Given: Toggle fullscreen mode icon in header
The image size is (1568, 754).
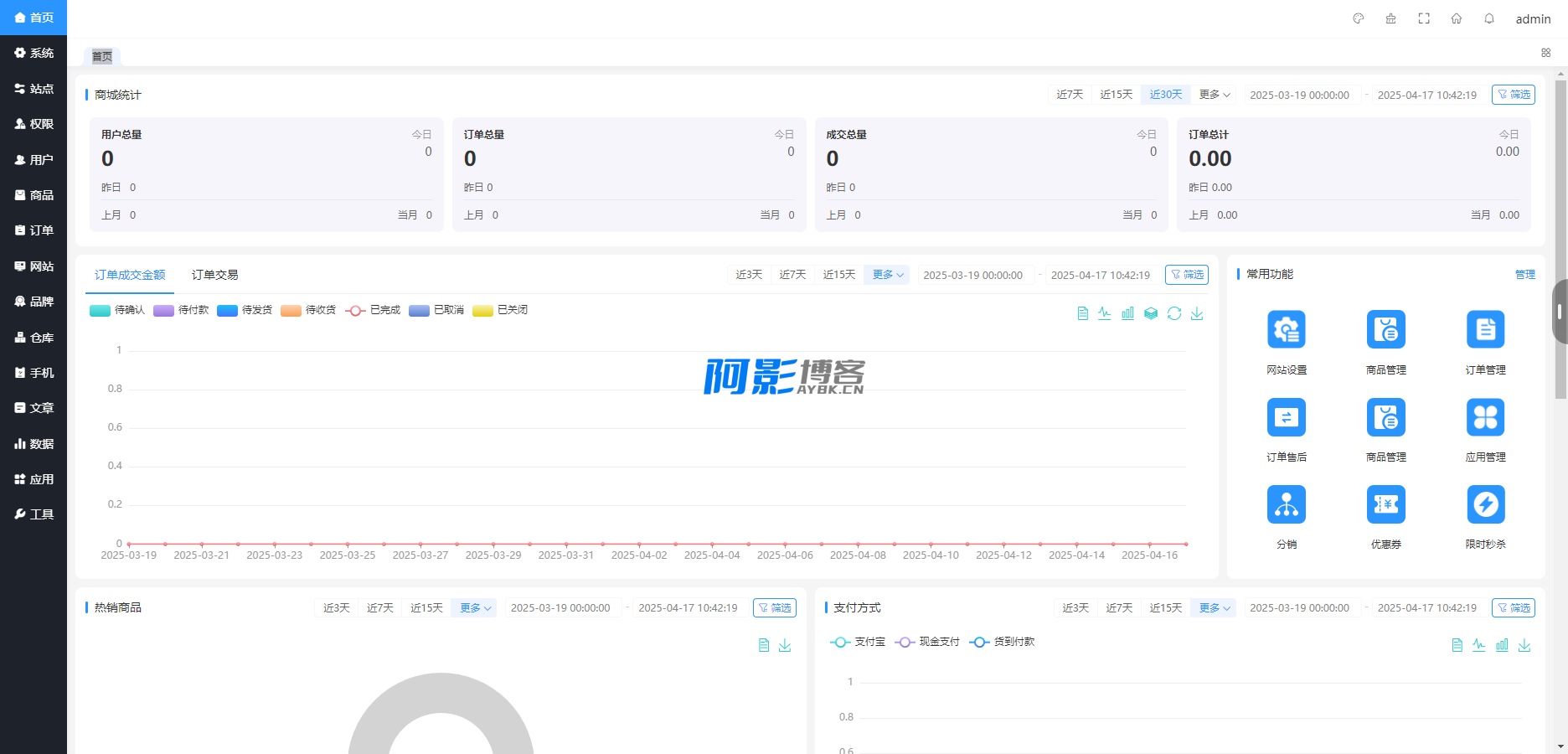Looking at the screenshot, I should 1424,18.
